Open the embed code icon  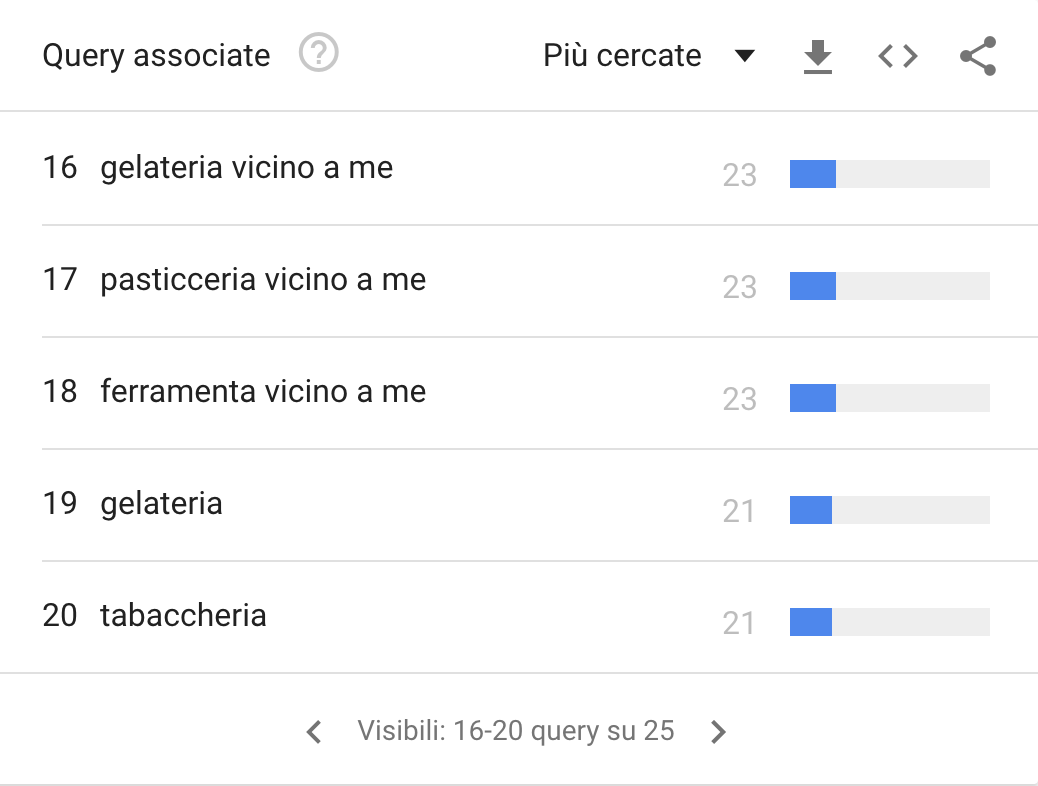click(x=897, y=56)
